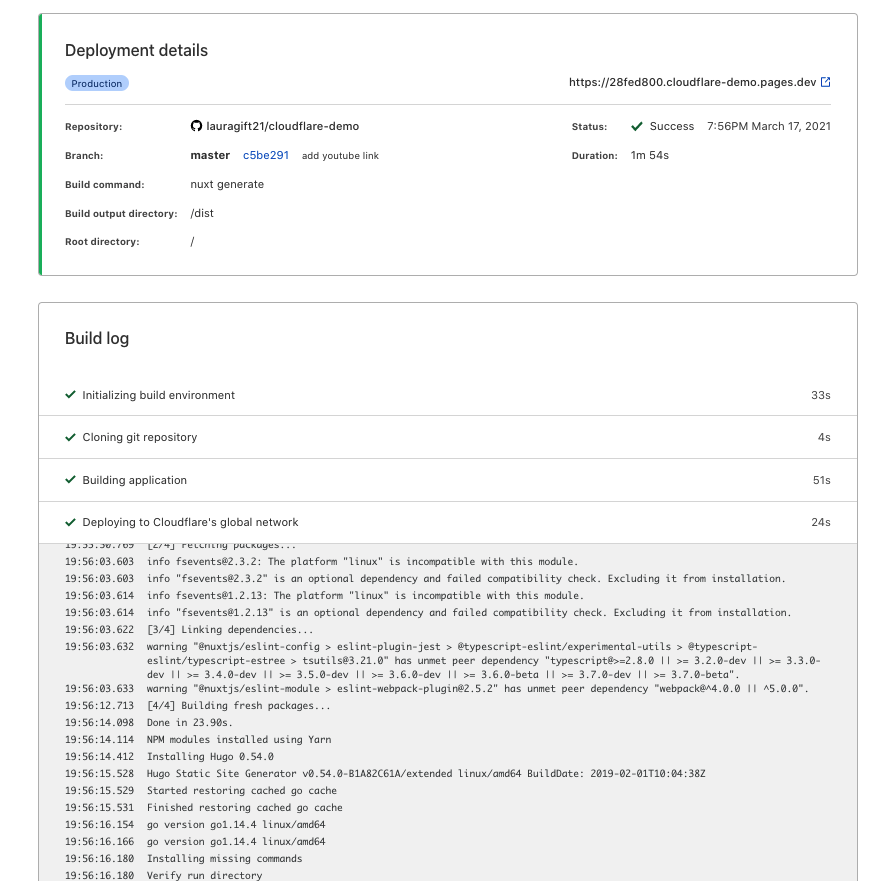Click the green Success status checkmark
Screen dimensions: 885x881
637,127
